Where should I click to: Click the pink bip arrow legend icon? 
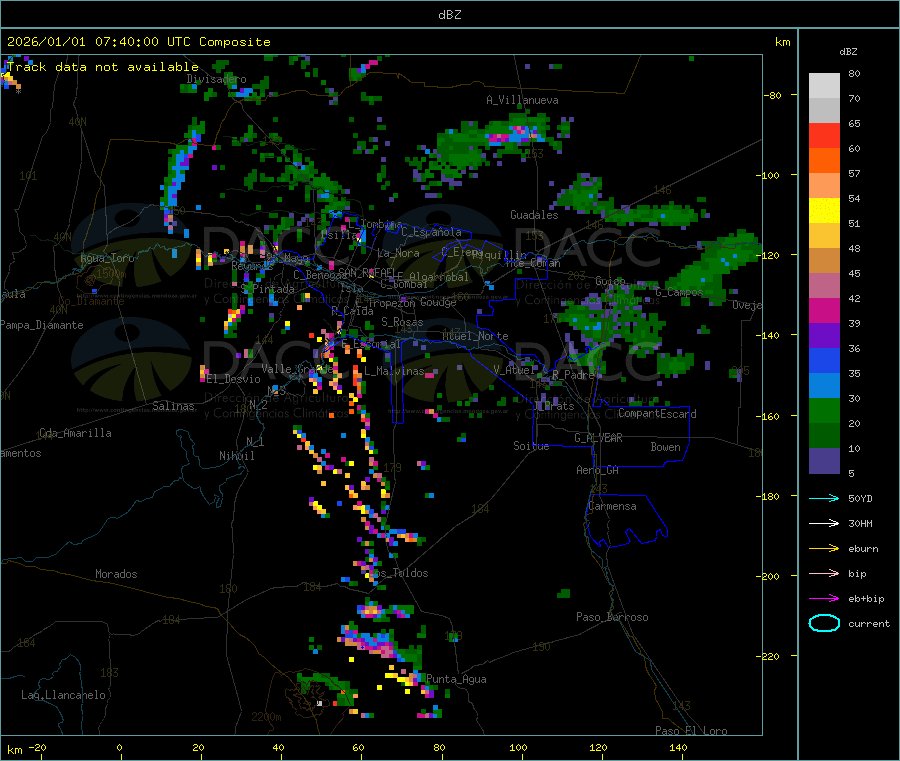tap(824, 573)
